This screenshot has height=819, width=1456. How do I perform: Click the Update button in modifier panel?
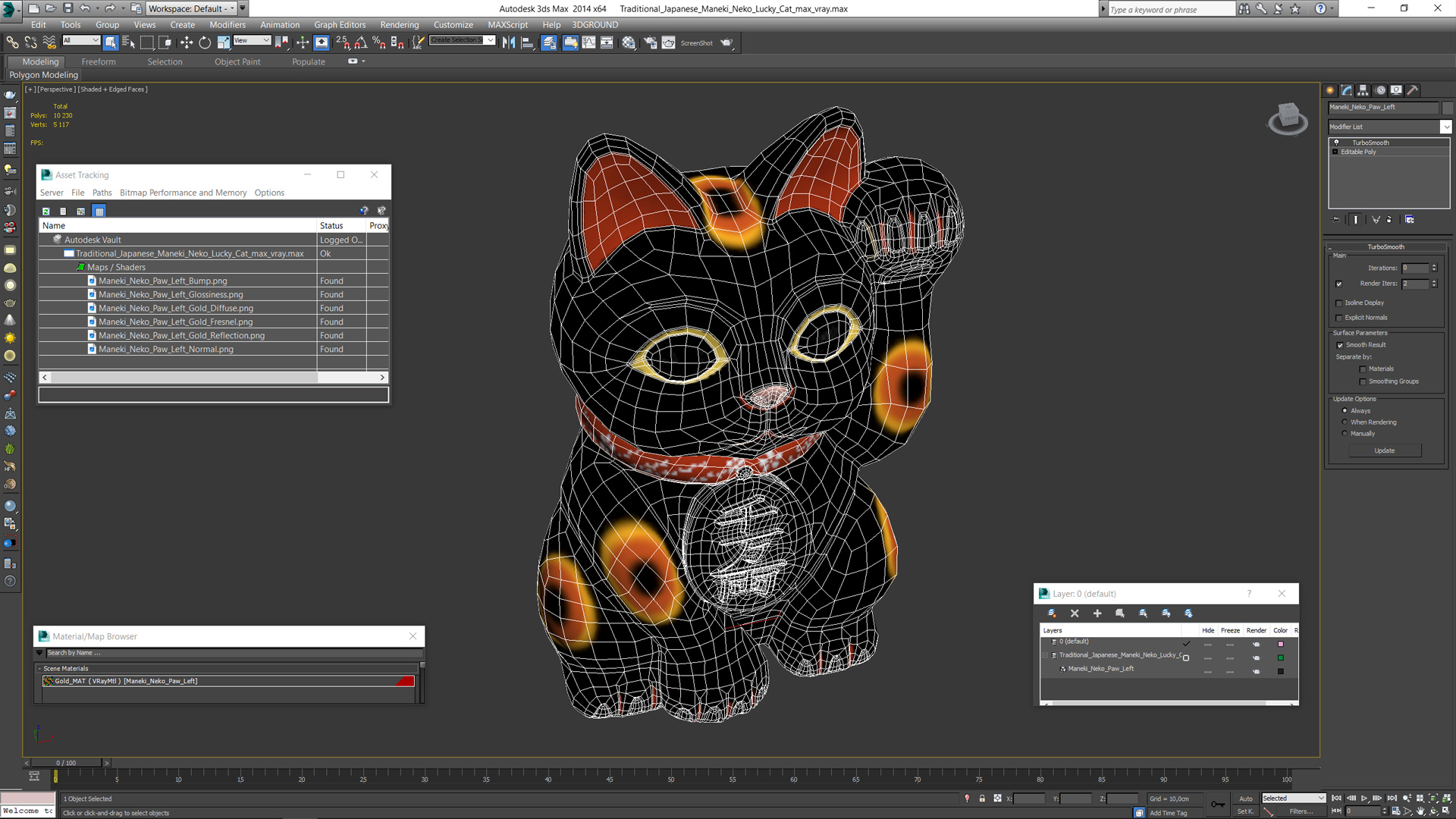tap(1385, 450)
